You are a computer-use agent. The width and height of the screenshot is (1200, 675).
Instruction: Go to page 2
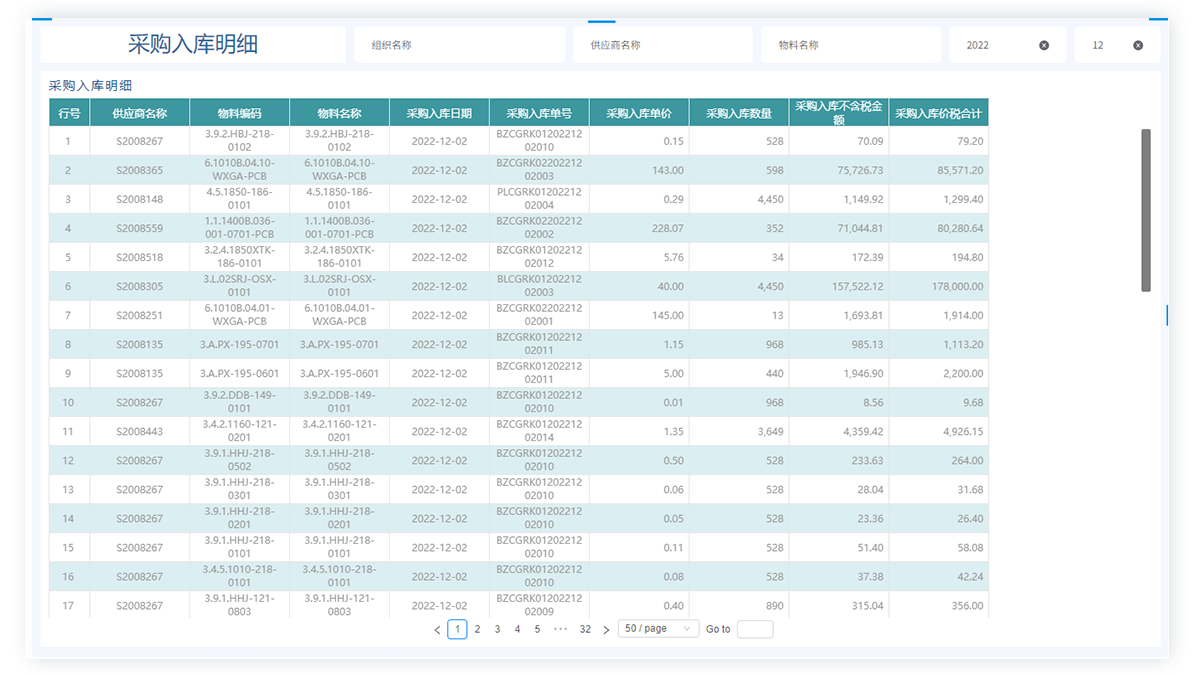477,629
